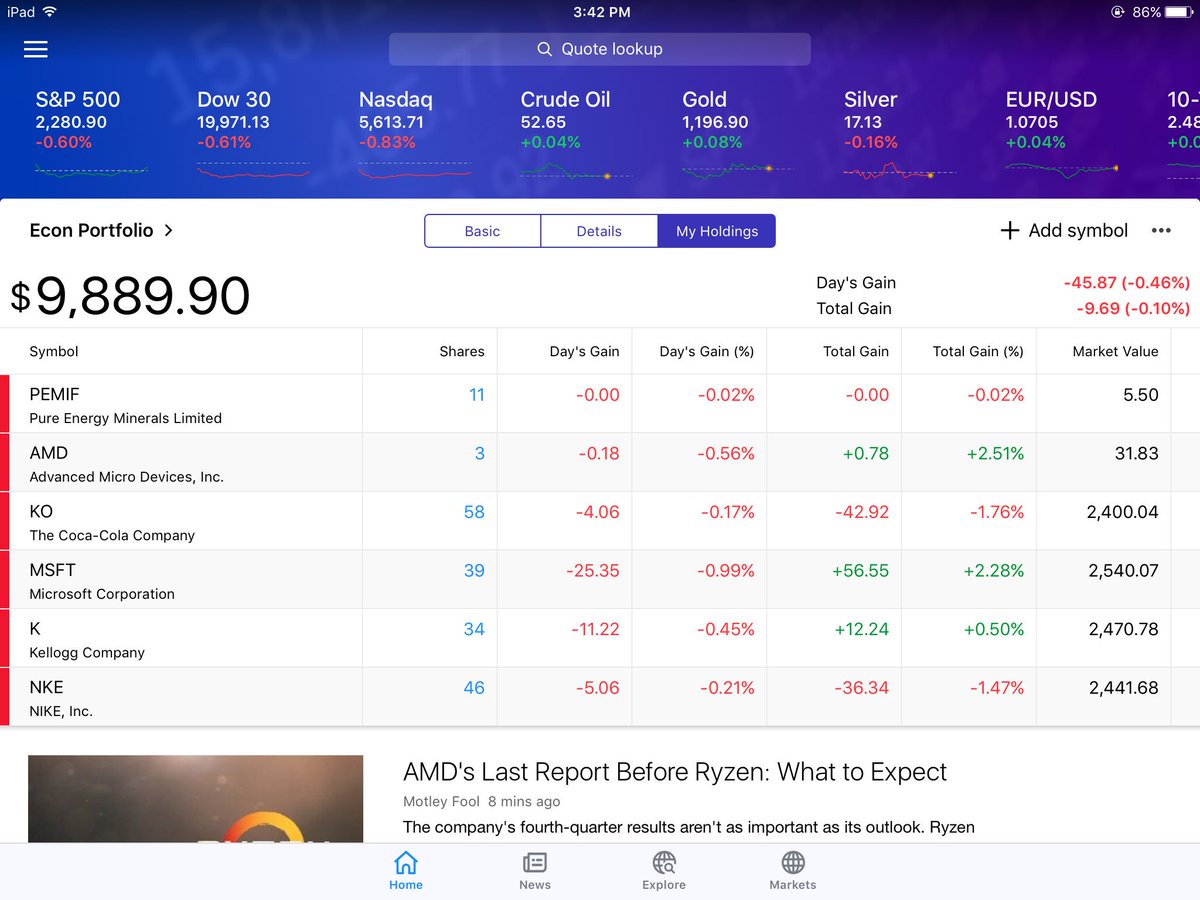The height and width of the screenshot is (900, 1200).
Task: Tap Kellogg shares count 34
Action: [474, 629]
